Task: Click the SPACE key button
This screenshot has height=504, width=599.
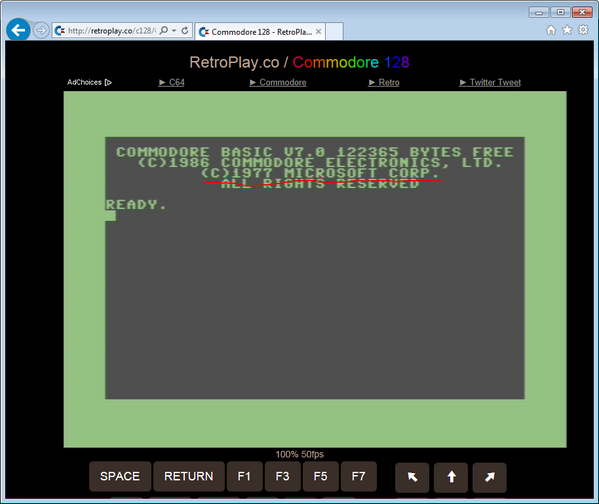Action: click(120, 476)
